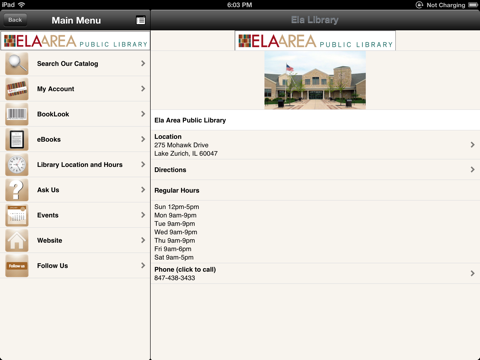The height and width of the screenshot is (360, 480).
Task: Tap the magnifying glass catalog icon
Action: 17,63
